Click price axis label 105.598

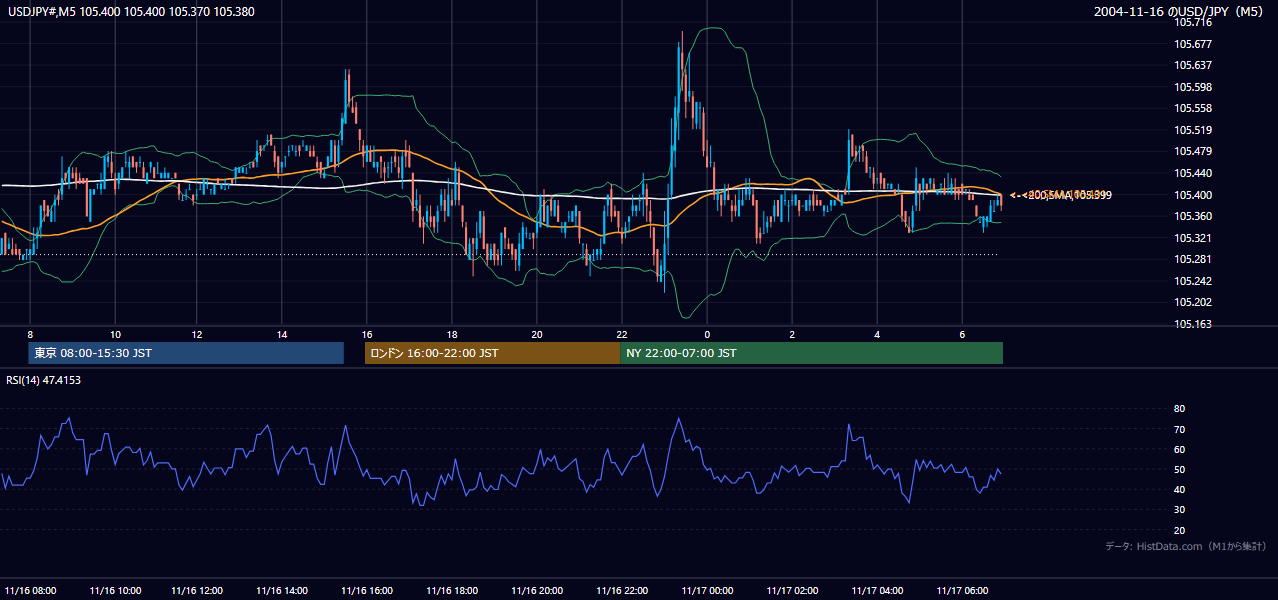coord(1192,87)
